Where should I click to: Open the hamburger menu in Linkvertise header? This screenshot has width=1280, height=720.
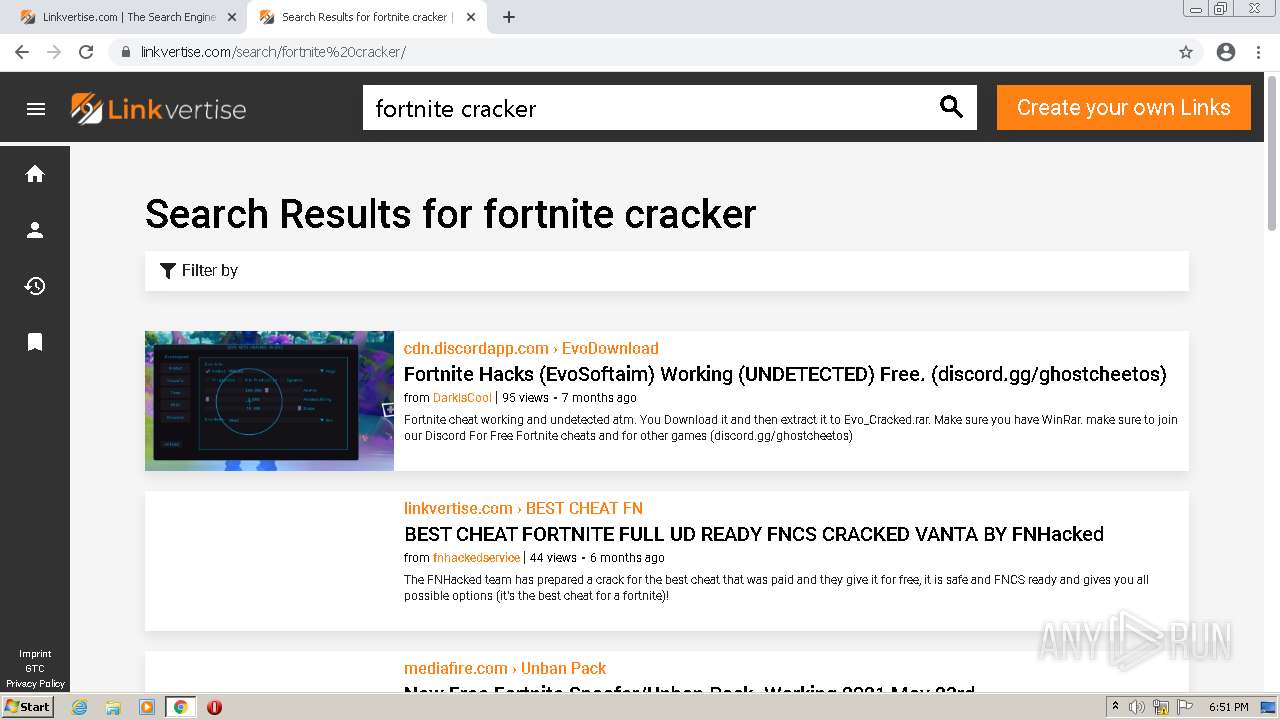click(x=36, y=109)
